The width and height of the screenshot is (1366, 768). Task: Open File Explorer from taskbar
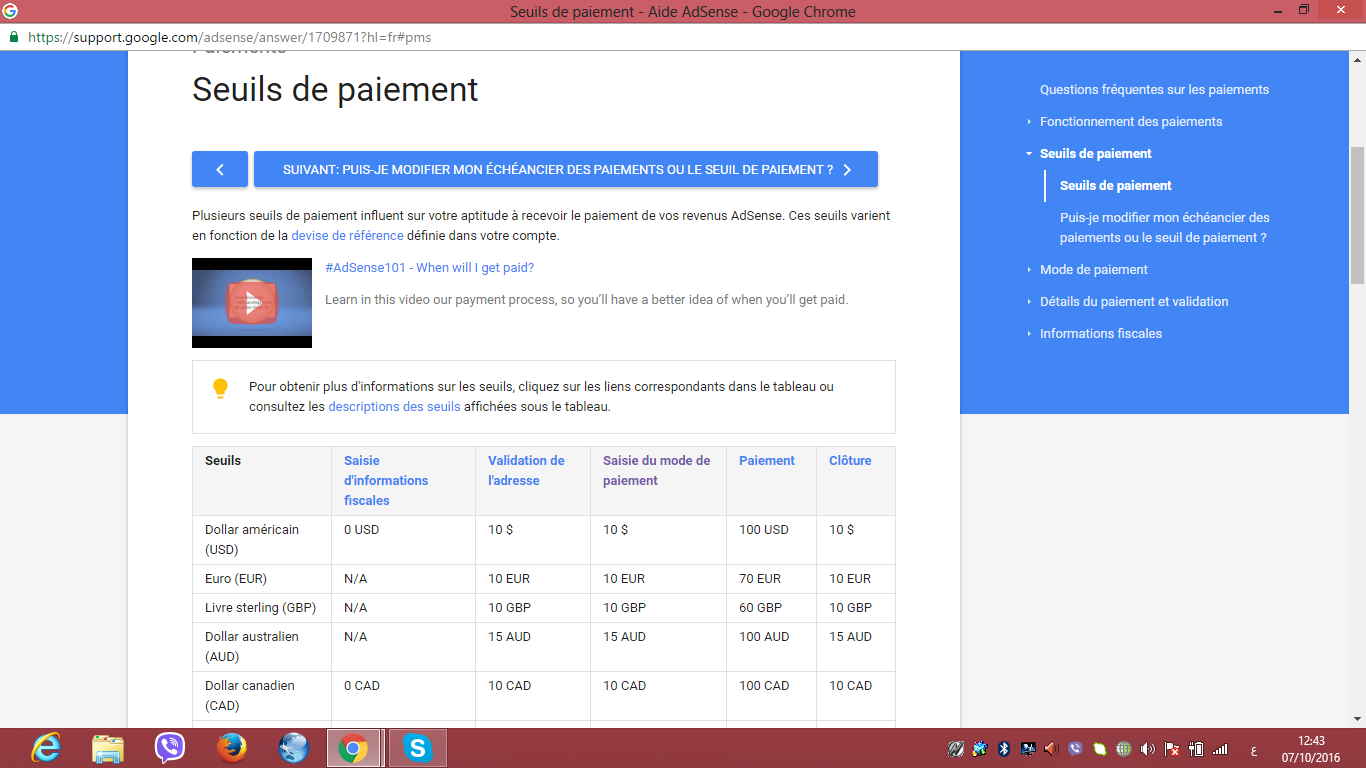tap(108, 748)
